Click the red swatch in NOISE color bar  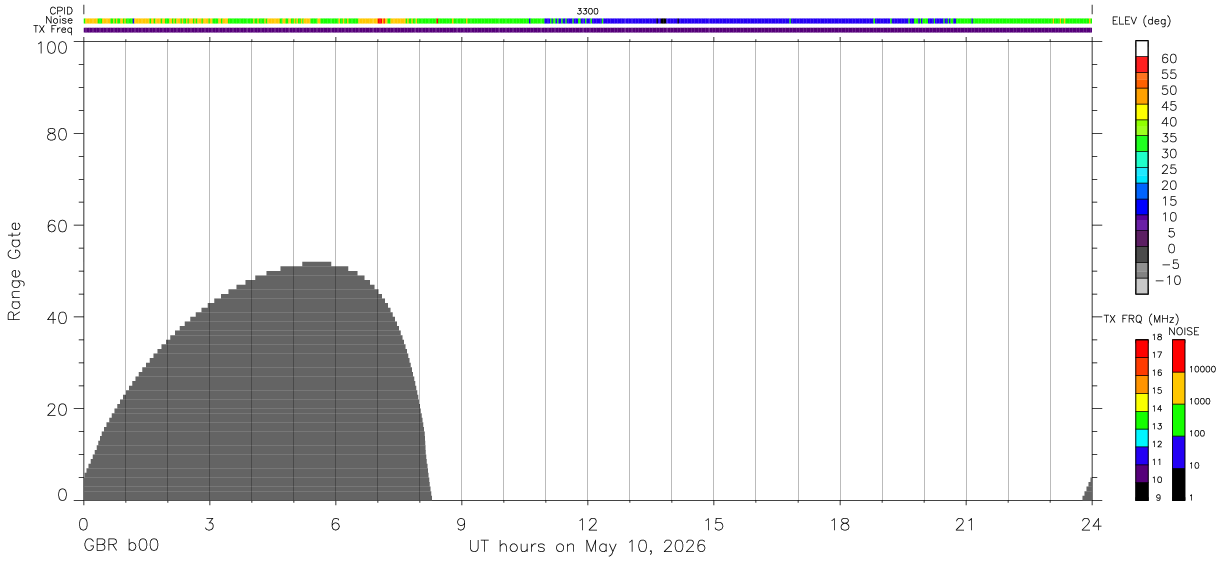click(x=1178, y=356)
